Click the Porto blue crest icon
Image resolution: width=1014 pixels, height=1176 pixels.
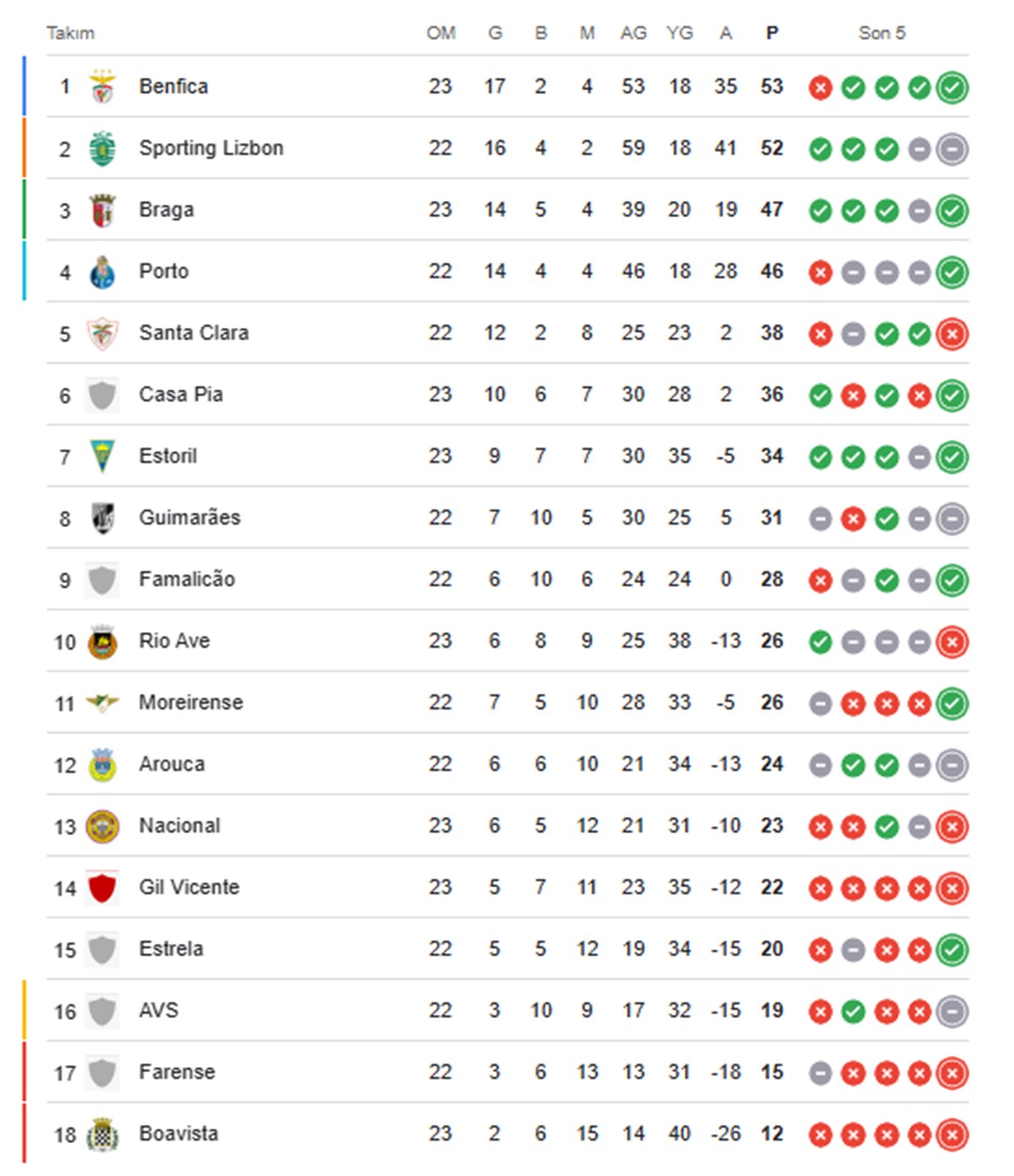(x=102, y=272)
